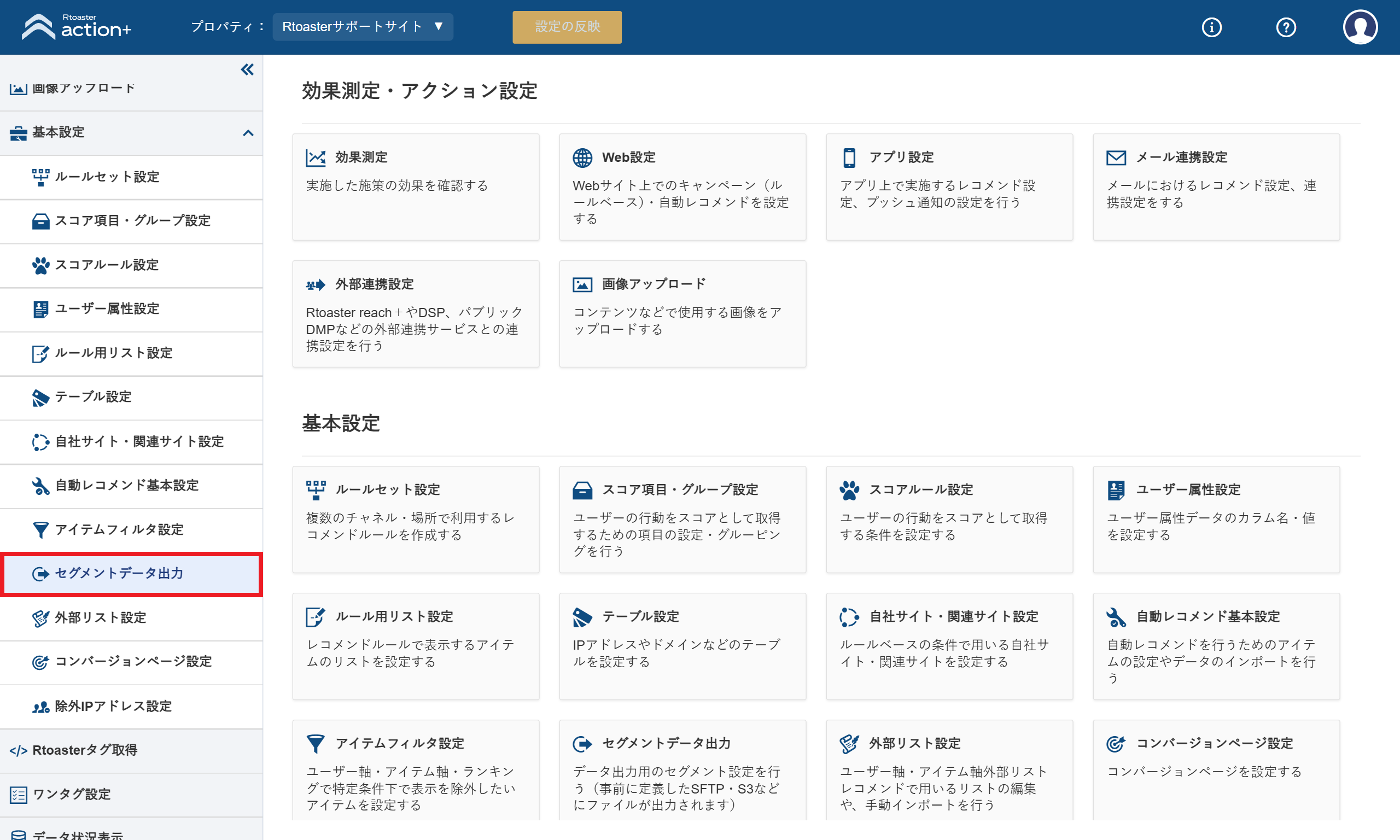This screenshot has width=1400, height=840.
Task: Click the メール連携設定 envelope icon
Action: (1116, 158)
